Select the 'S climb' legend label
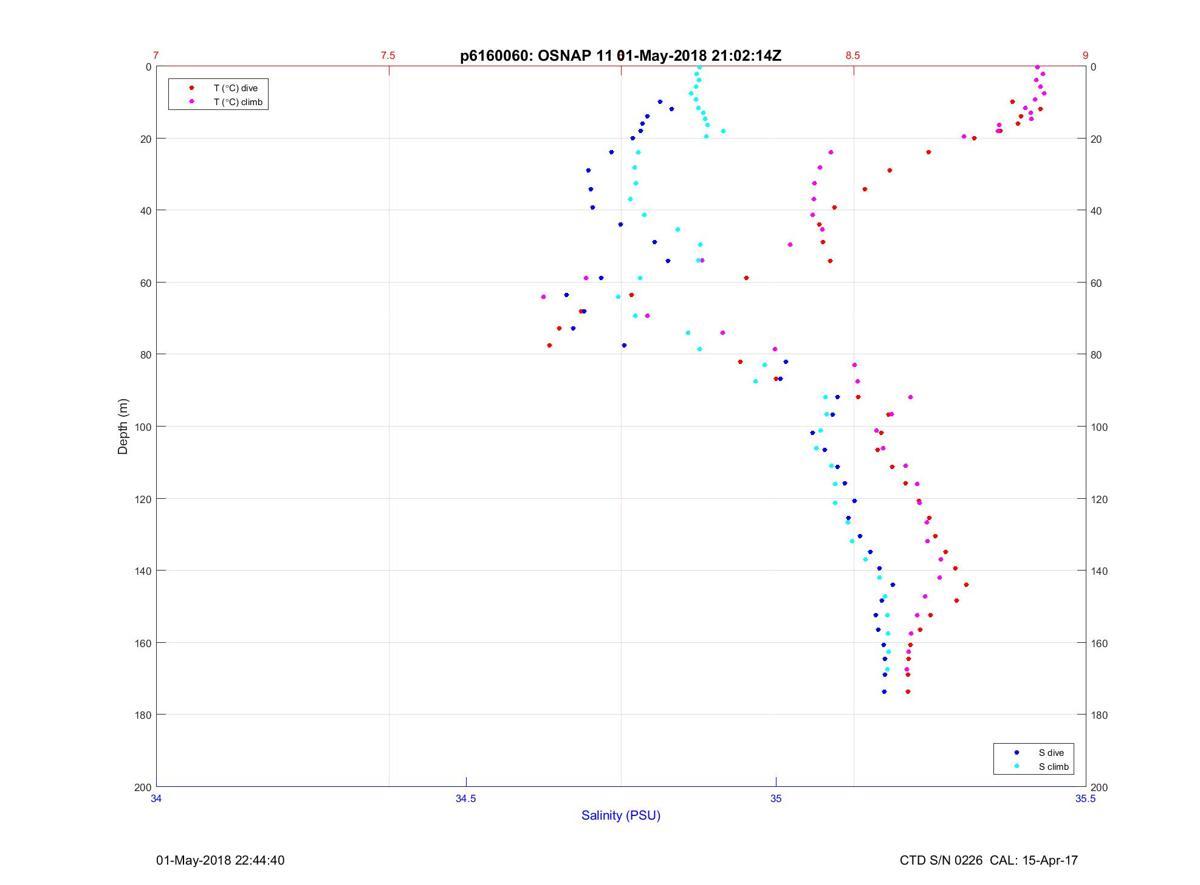This screenshot has width=1200, height=885. tap(1054, 767)
